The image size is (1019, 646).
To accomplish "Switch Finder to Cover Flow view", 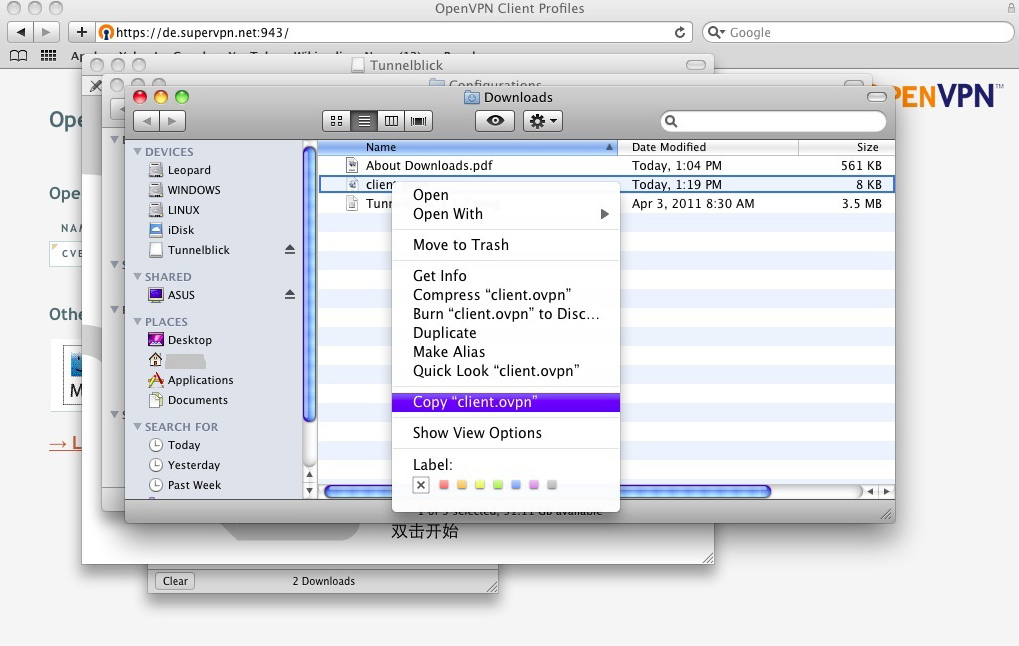I will tap(419, 121).
